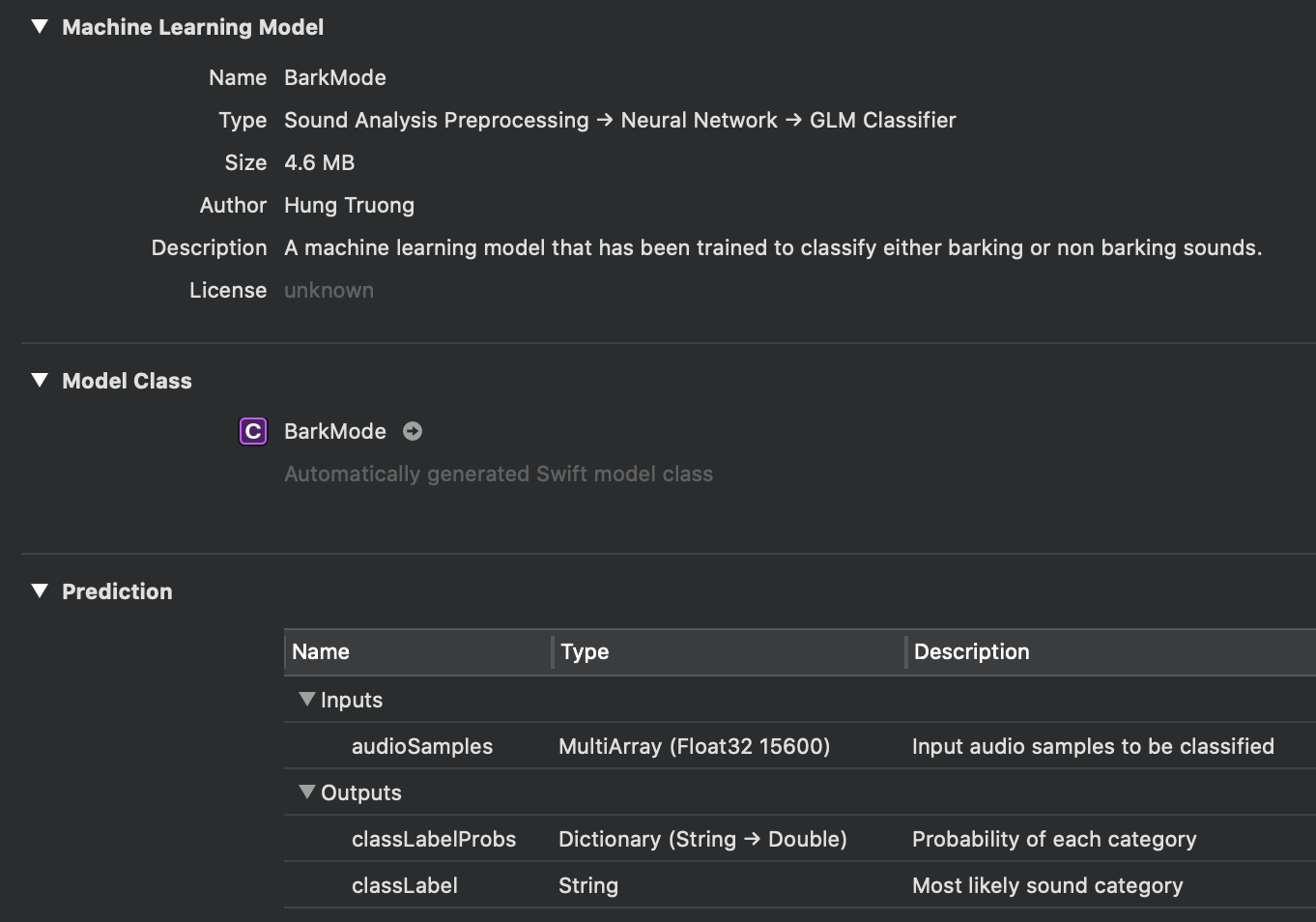Click the model name value BarkMode
The height and width of the screenshot is (922, 1316).
335,77
